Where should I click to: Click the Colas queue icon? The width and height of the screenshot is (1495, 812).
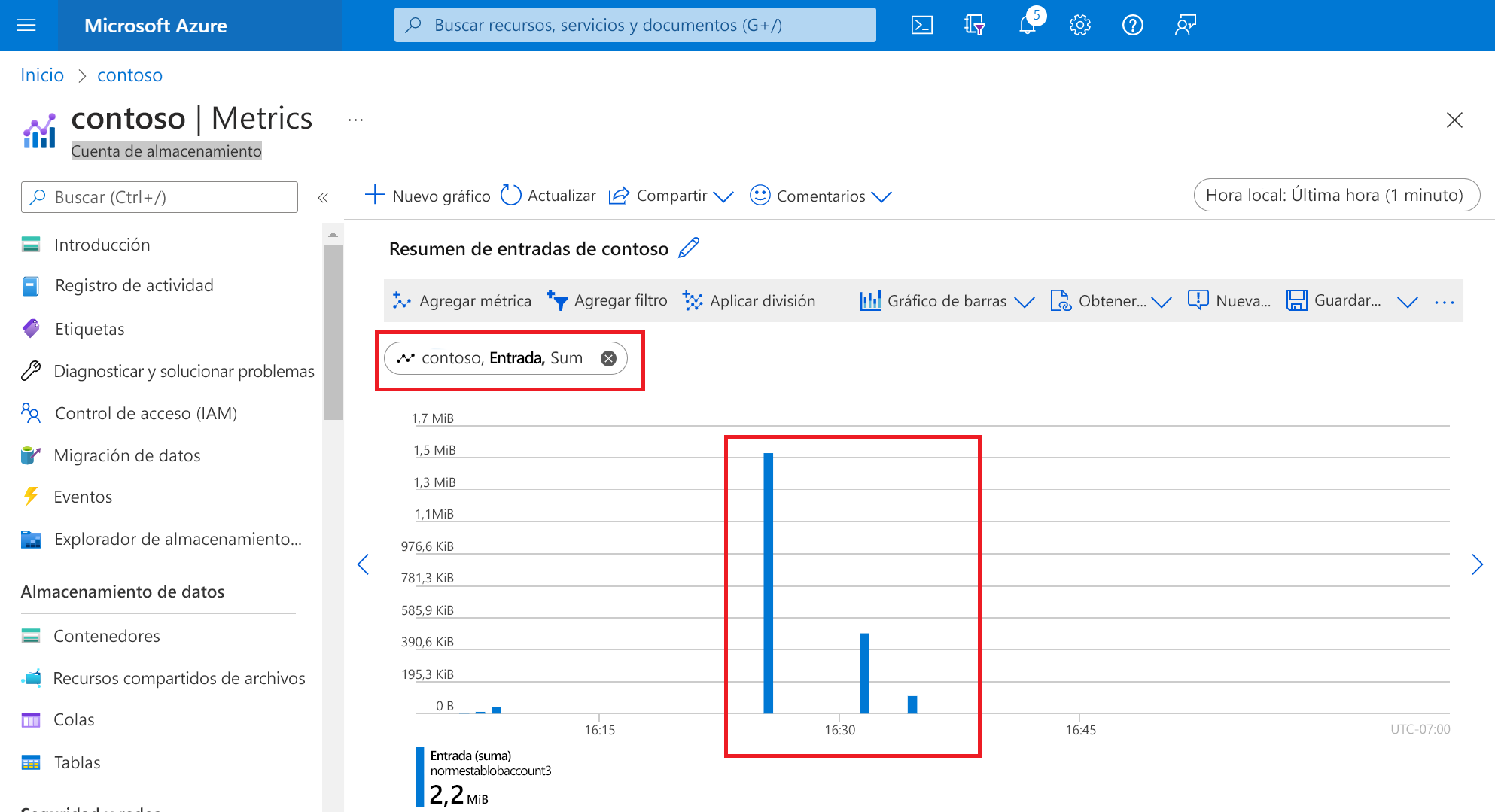31,720
